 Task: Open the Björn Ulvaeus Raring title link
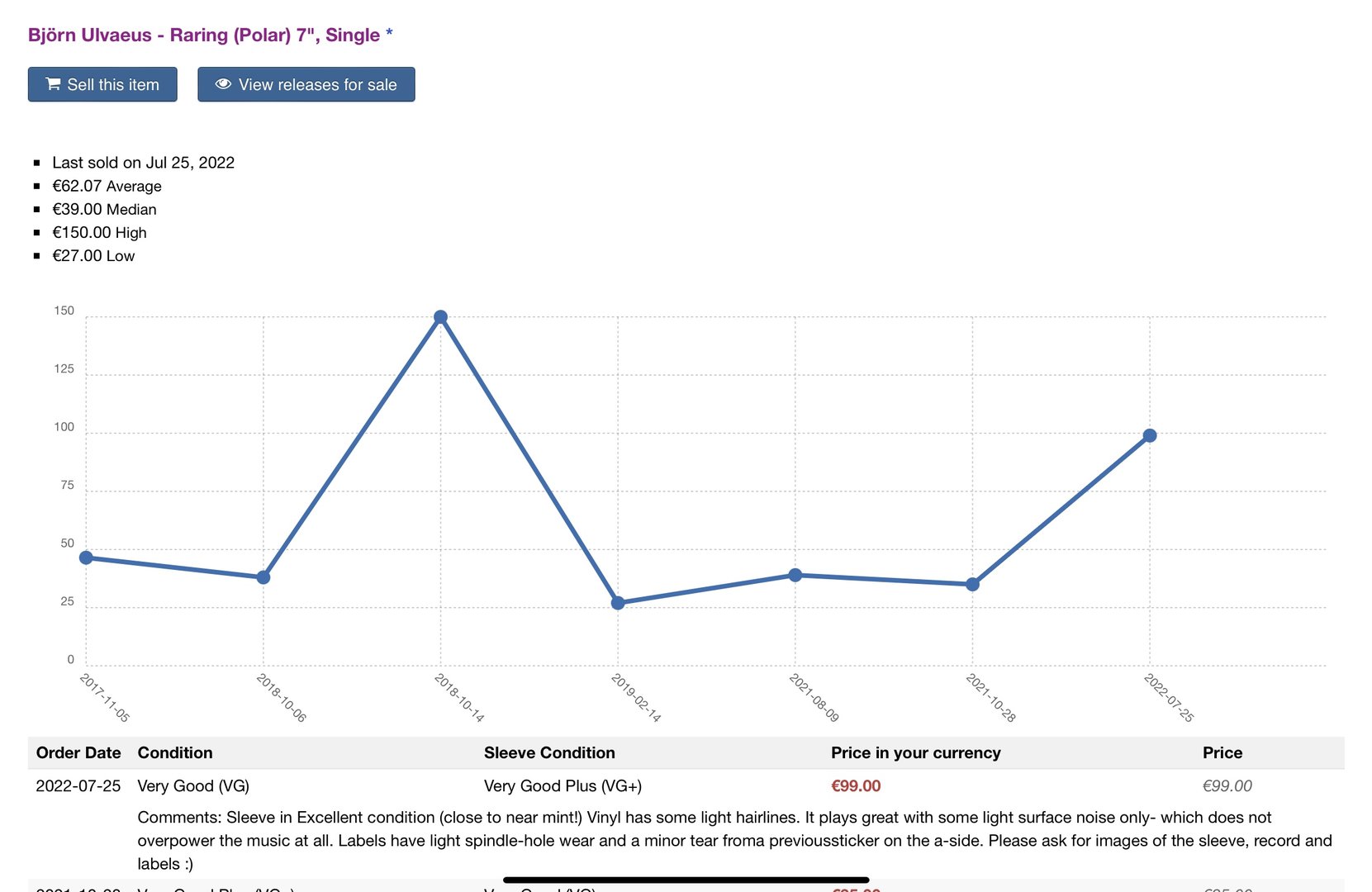click(210, 35)
